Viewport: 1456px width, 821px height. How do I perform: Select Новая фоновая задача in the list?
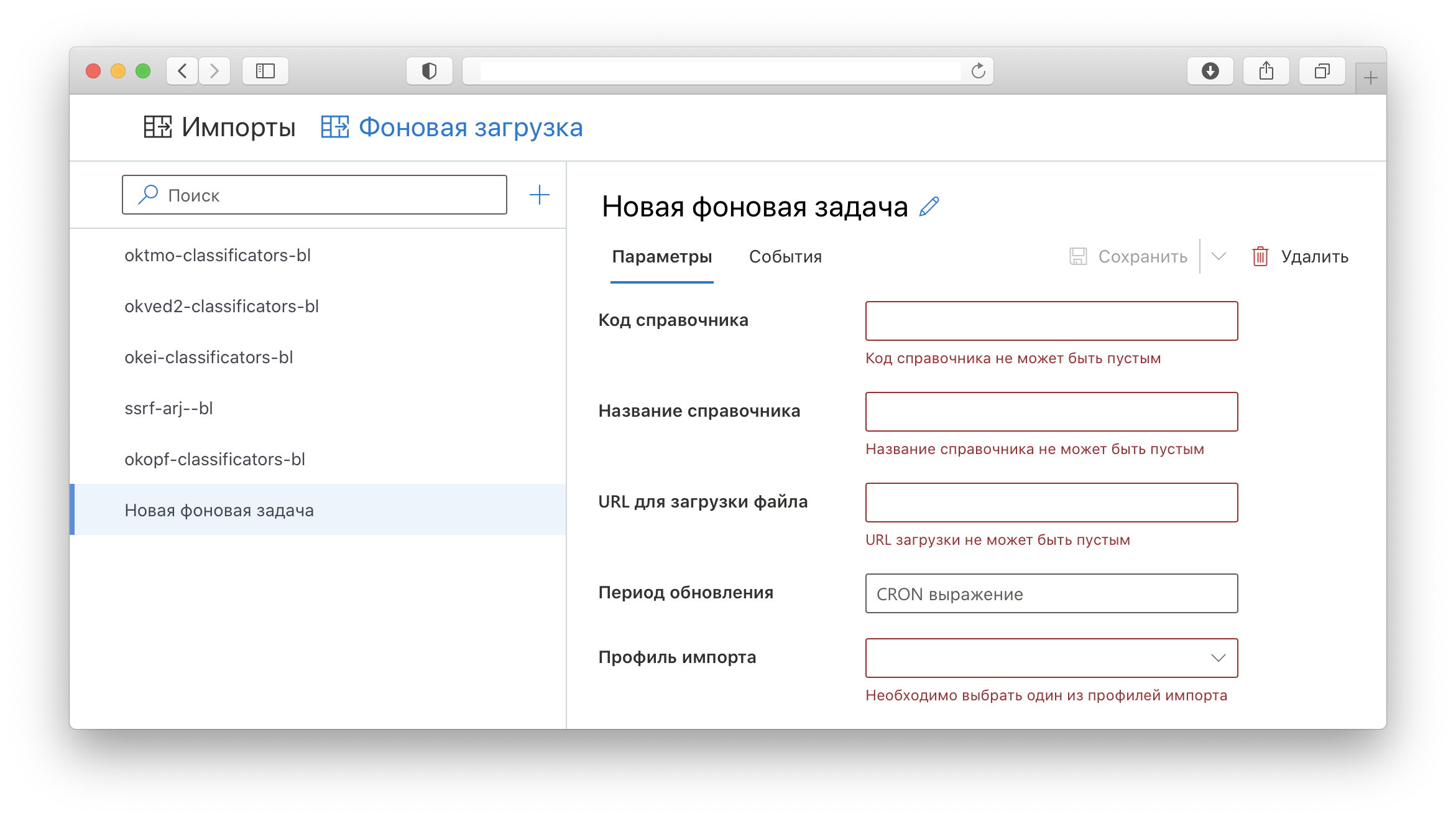coord(318,510)
